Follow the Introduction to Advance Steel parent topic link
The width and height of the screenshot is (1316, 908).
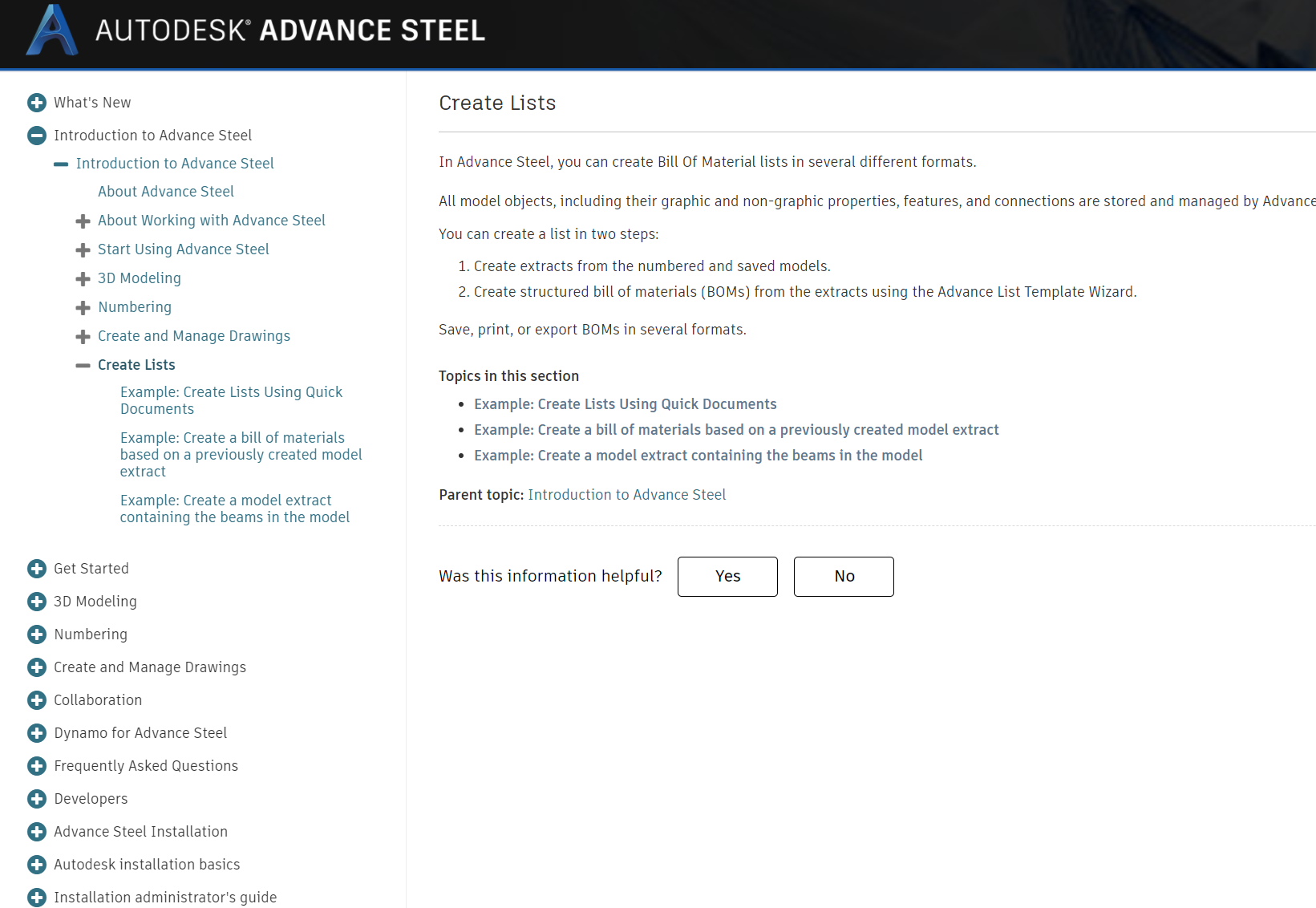pos(626,494)
